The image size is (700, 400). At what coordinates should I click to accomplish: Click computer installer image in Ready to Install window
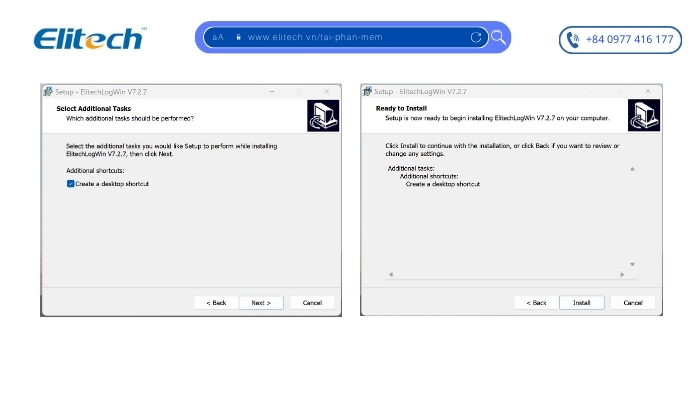coord(643,115)
